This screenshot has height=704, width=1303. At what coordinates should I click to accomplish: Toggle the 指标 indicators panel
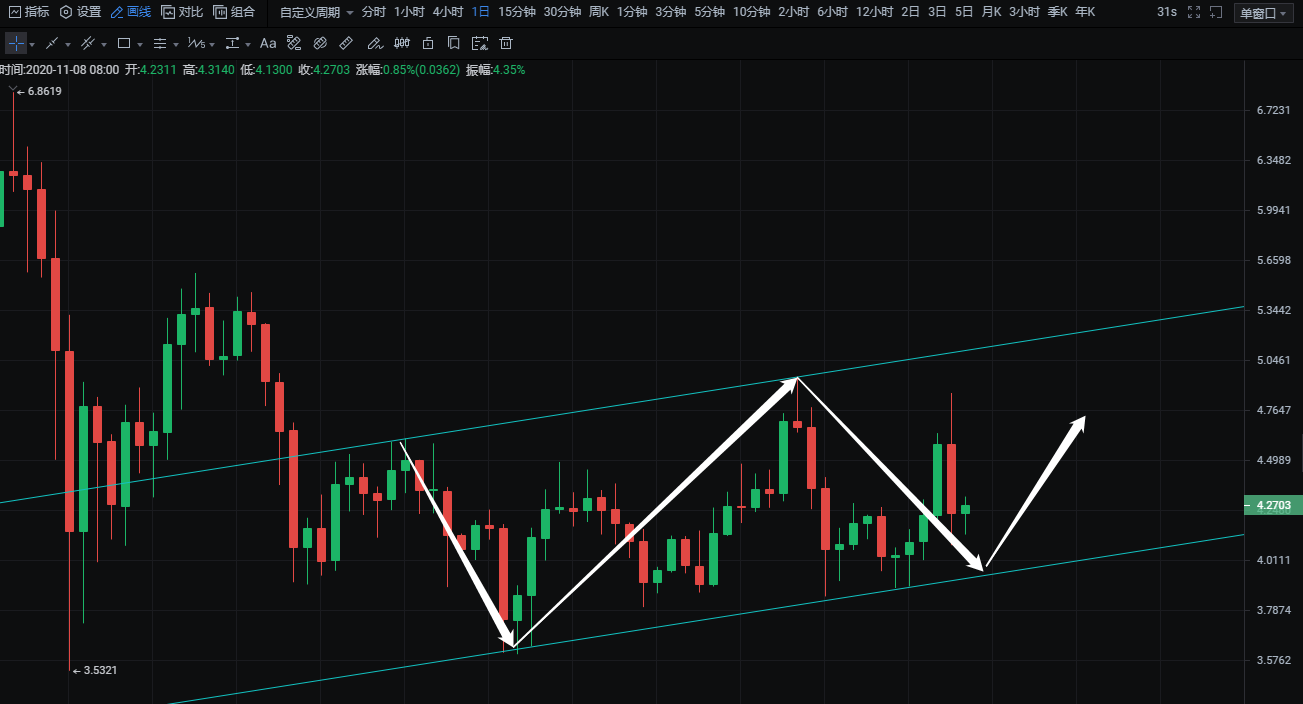[29, 12]
